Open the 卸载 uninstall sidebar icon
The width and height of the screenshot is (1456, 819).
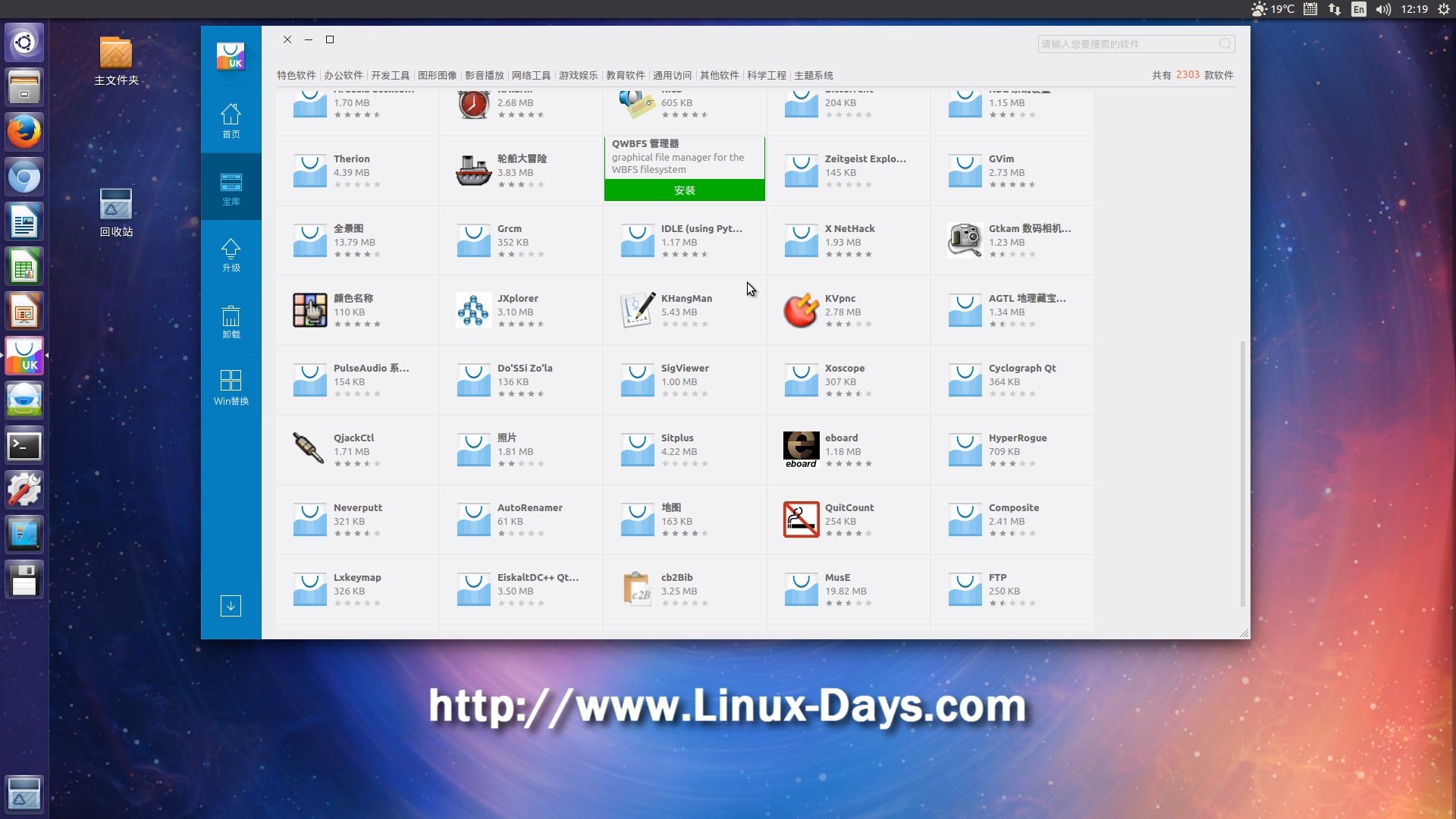click(231, 321)
